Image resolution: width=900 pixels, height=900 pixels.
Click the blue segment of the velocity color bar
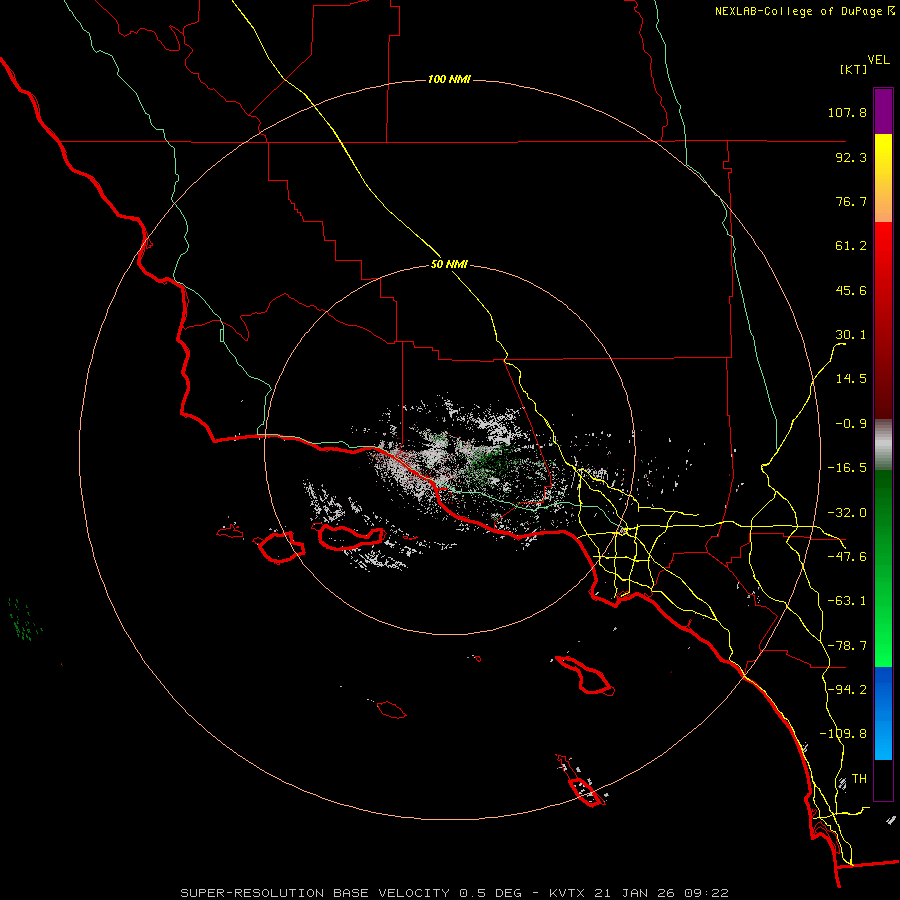coord(883,713)
